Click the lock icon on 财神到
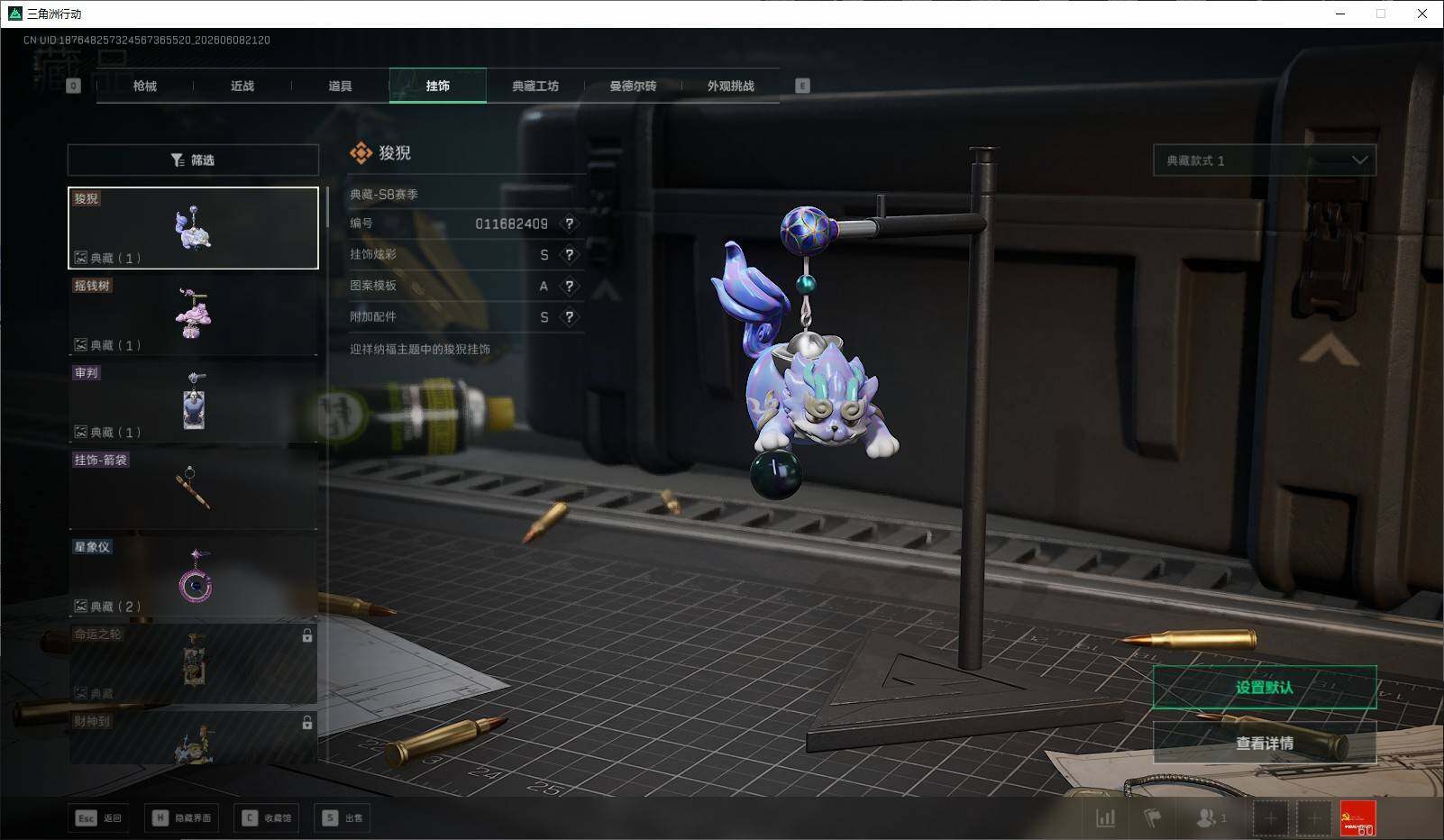Viewport: 1444px width, 840px height. tap(307, 723)
